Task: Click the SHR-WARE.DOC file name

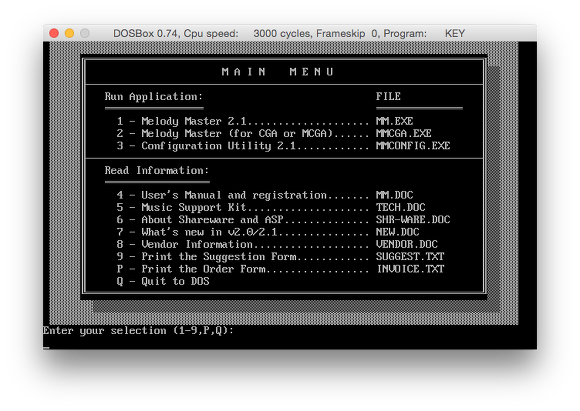Action: click(x=413, y=220)
